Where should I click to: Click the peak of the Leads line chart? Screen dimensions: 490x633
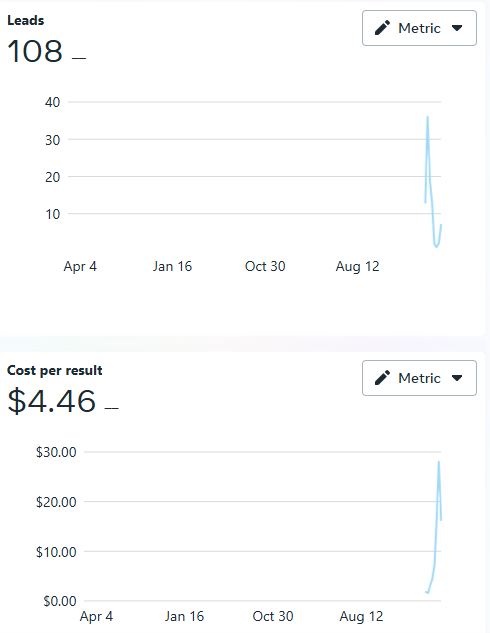click(427, 117)
